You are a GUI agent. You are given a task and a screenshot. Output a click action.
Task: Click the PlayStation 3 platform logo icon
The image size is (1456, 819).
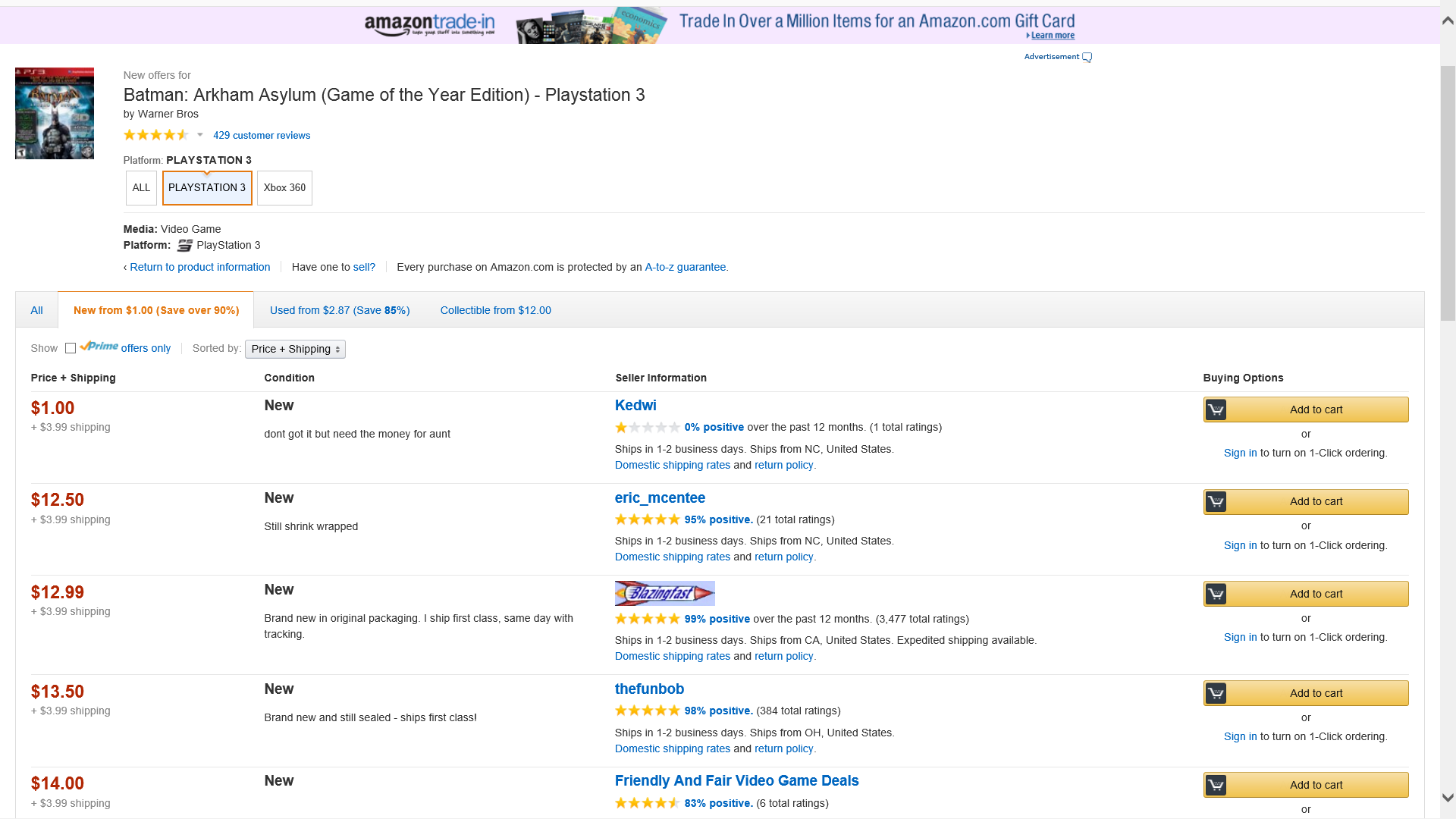tap(185, 245)
